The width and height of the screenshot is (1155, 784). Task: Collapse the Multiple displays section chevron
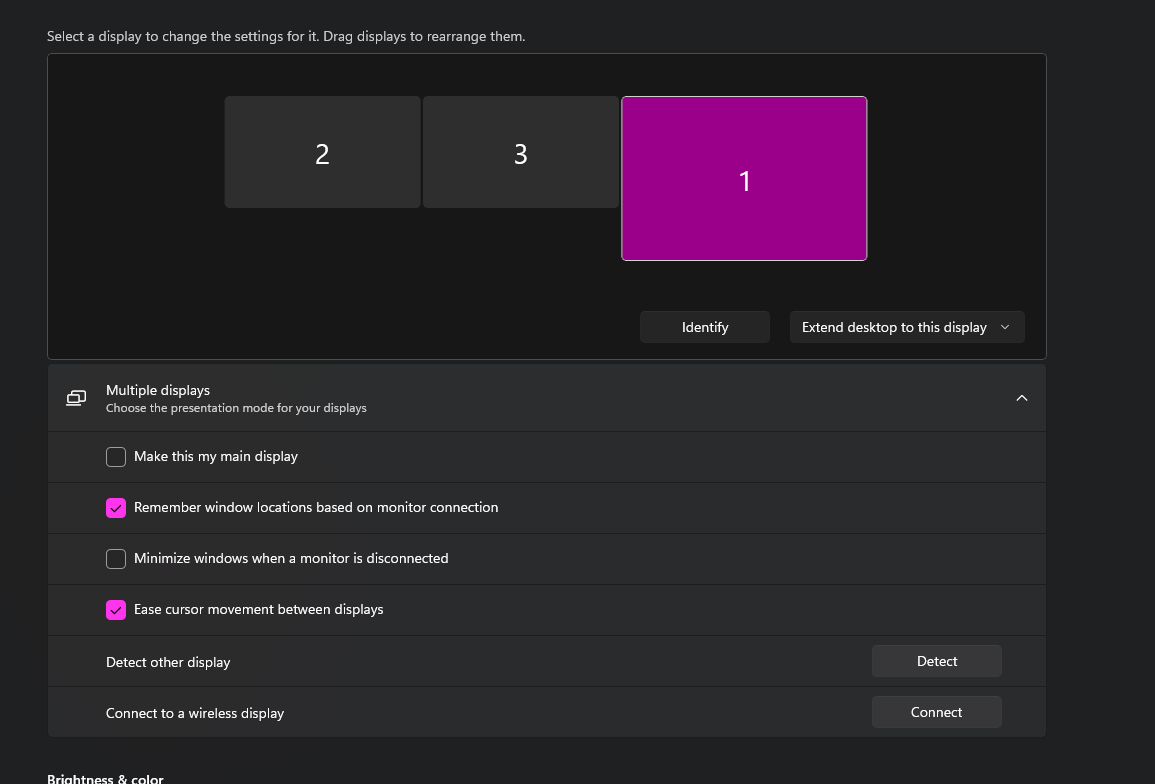coord(1022,398)
